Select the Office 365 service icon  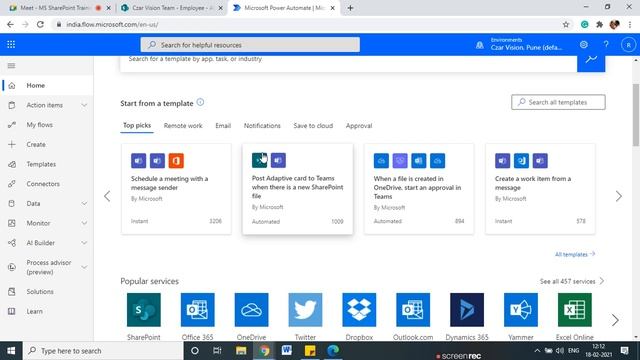click(198, 310)
